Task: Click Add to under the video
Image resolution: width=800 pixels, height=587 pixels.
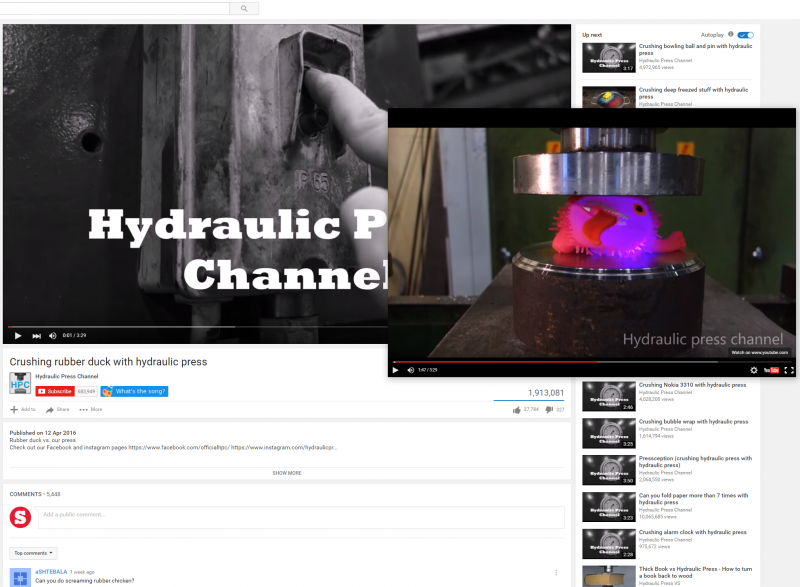Action: pyautogui.click(x=23, y=409)
